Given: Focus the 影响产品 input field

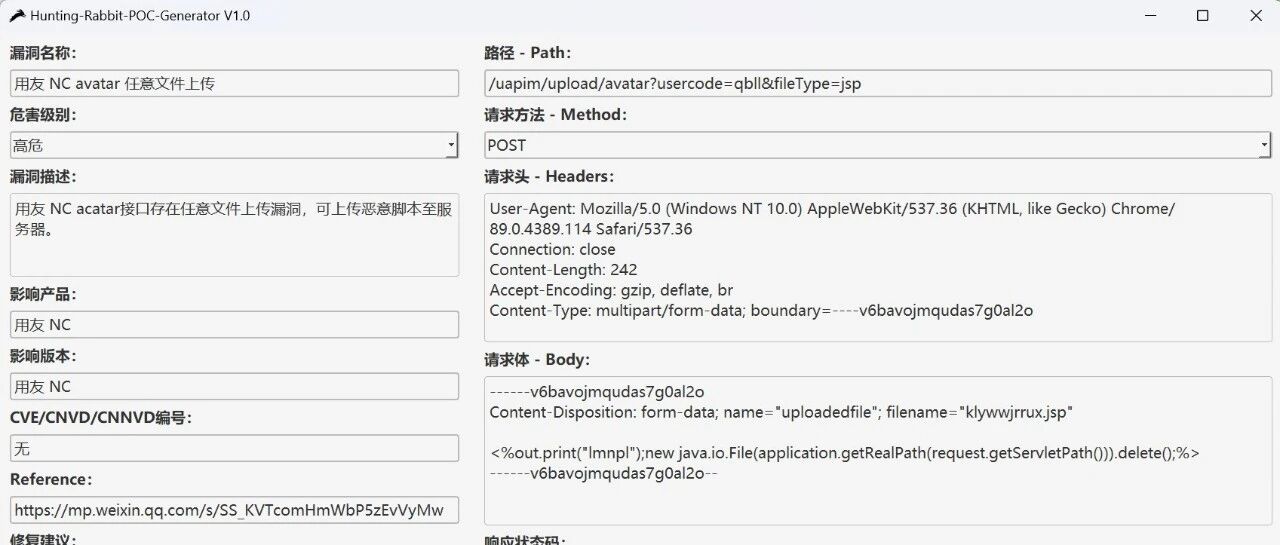Looking at the screenshot, I should (234, 325).
